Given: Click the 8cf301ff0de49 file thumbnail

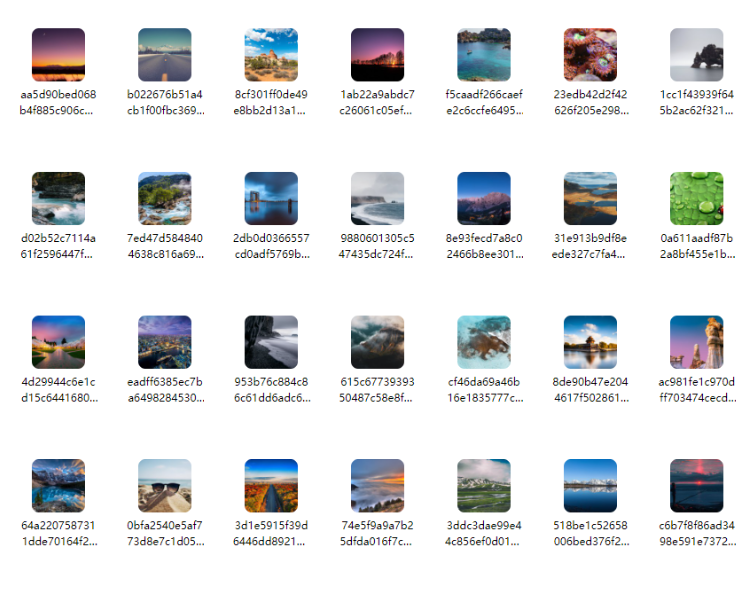Looking at the screenshot, I should (271, 55).
